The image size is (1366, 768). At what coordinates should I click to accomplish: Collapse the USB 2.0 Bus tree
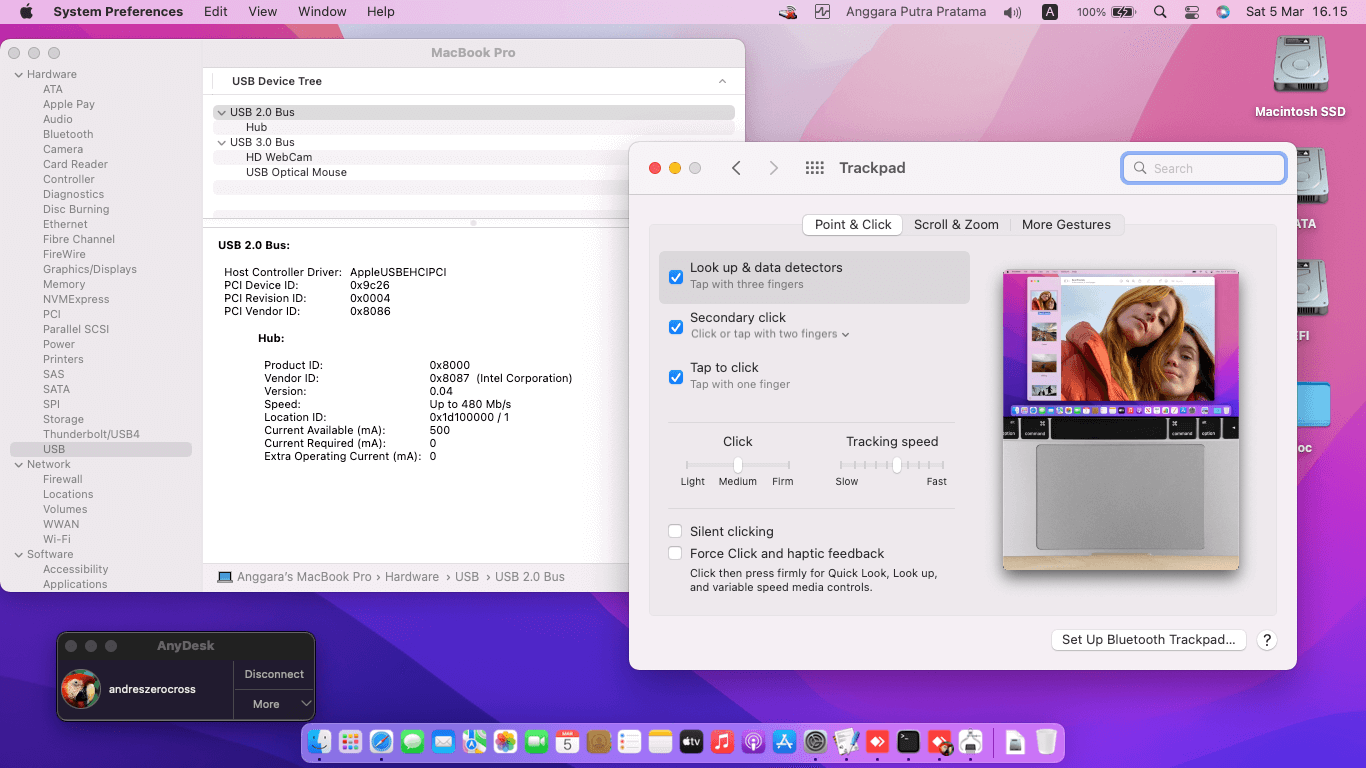point(221,112)
